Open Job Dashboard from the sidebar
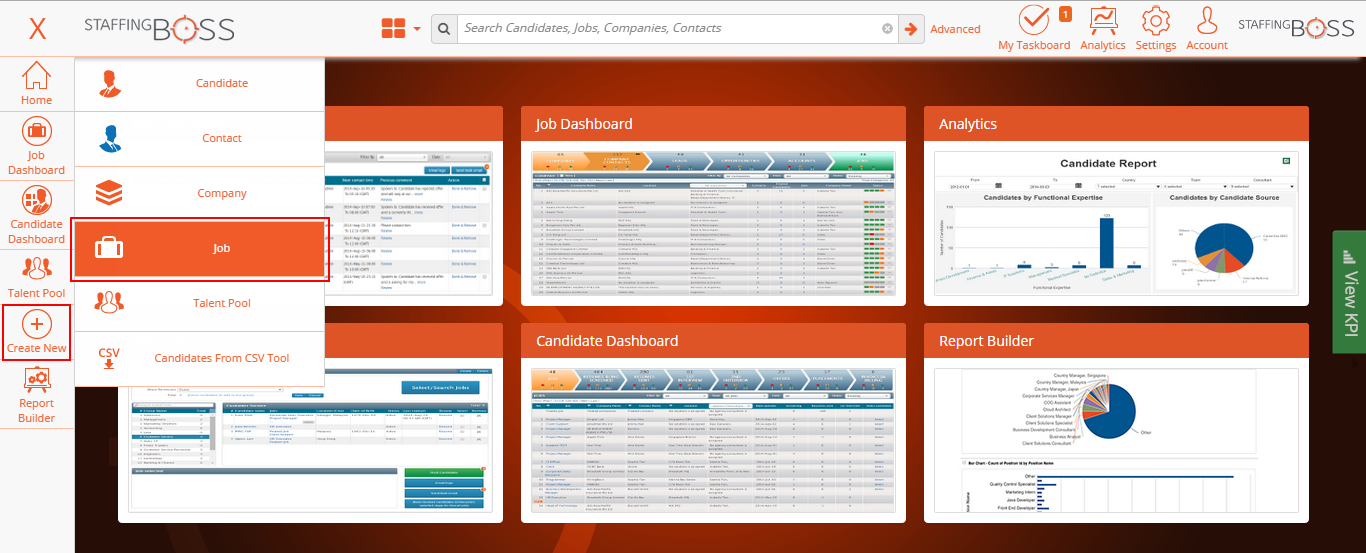Viewport: 1366px width, 553px height. click(36, 146)
